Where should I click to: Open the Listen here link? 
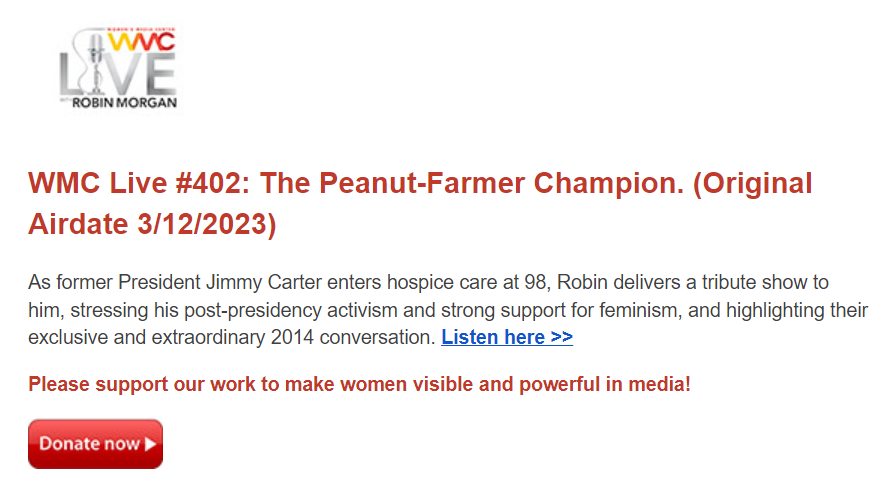pyautogui.click(x=494, y=337)
